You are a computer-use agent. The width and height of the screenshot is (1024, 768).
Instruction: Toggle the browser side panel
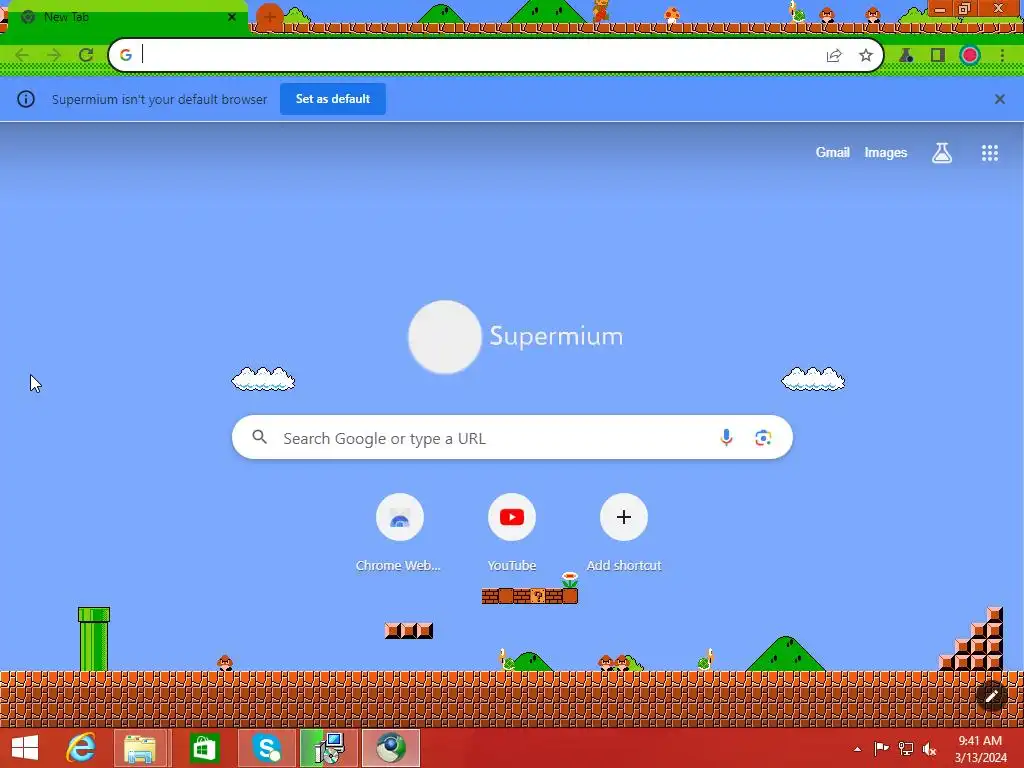click(938, 56)
